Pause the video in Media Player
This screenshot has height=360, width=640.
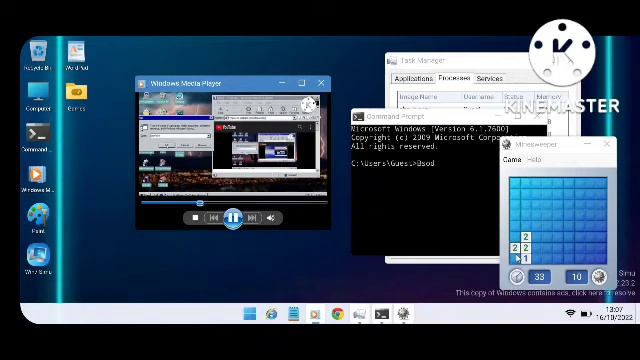233,218
